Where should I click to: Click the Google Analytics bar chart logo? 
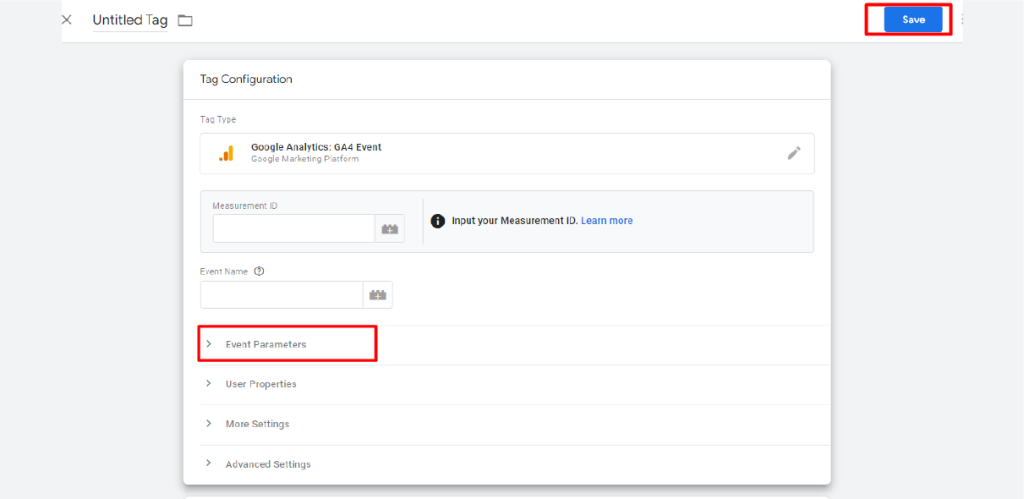click(226, 153)
